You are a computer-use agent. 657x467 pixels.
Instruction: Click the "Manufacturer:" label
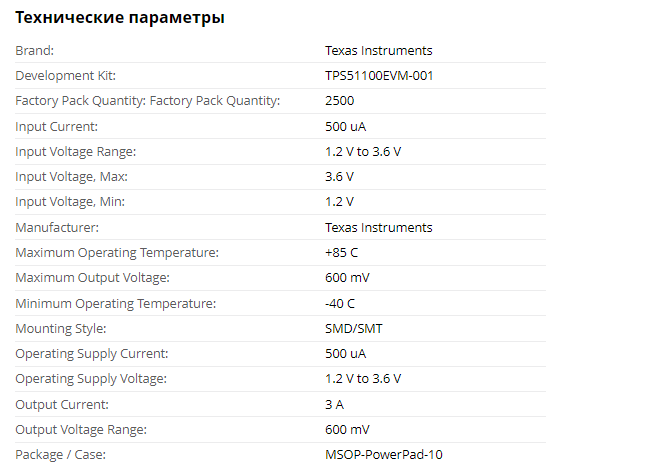click(x=57, y=228)
